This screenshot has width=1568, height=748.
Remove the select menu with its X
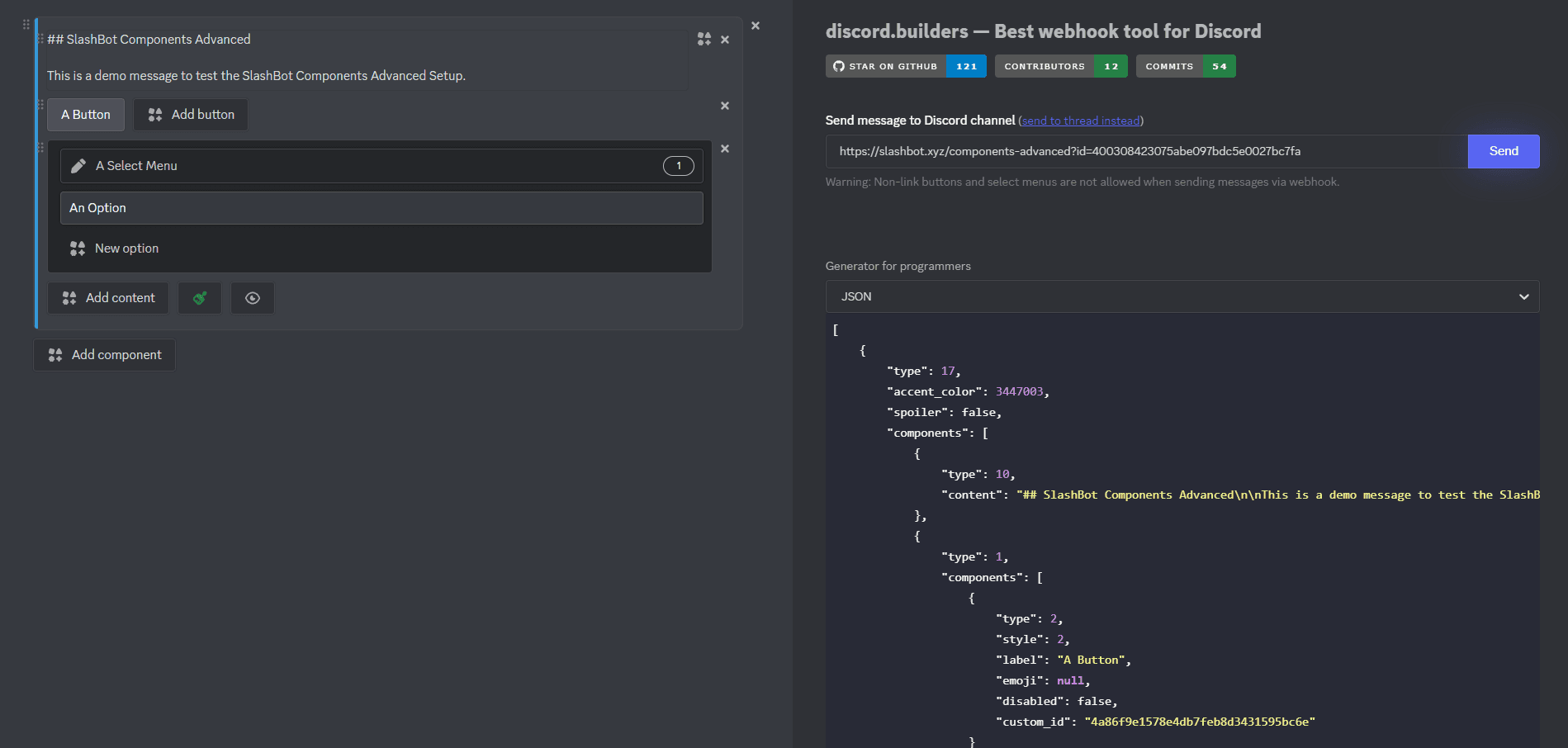(724, 149)
